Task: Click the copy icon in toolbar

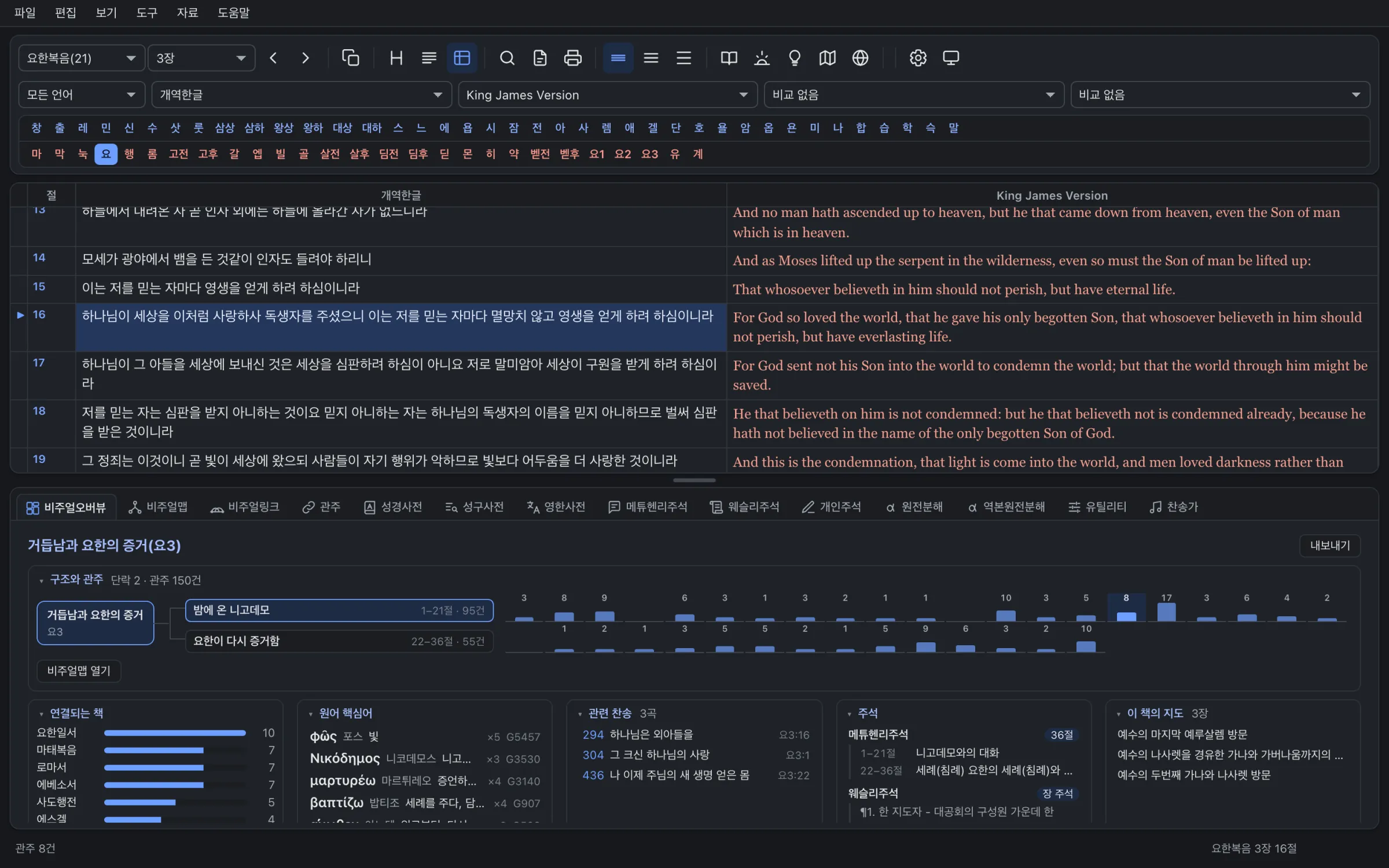Action: point(351,58)
